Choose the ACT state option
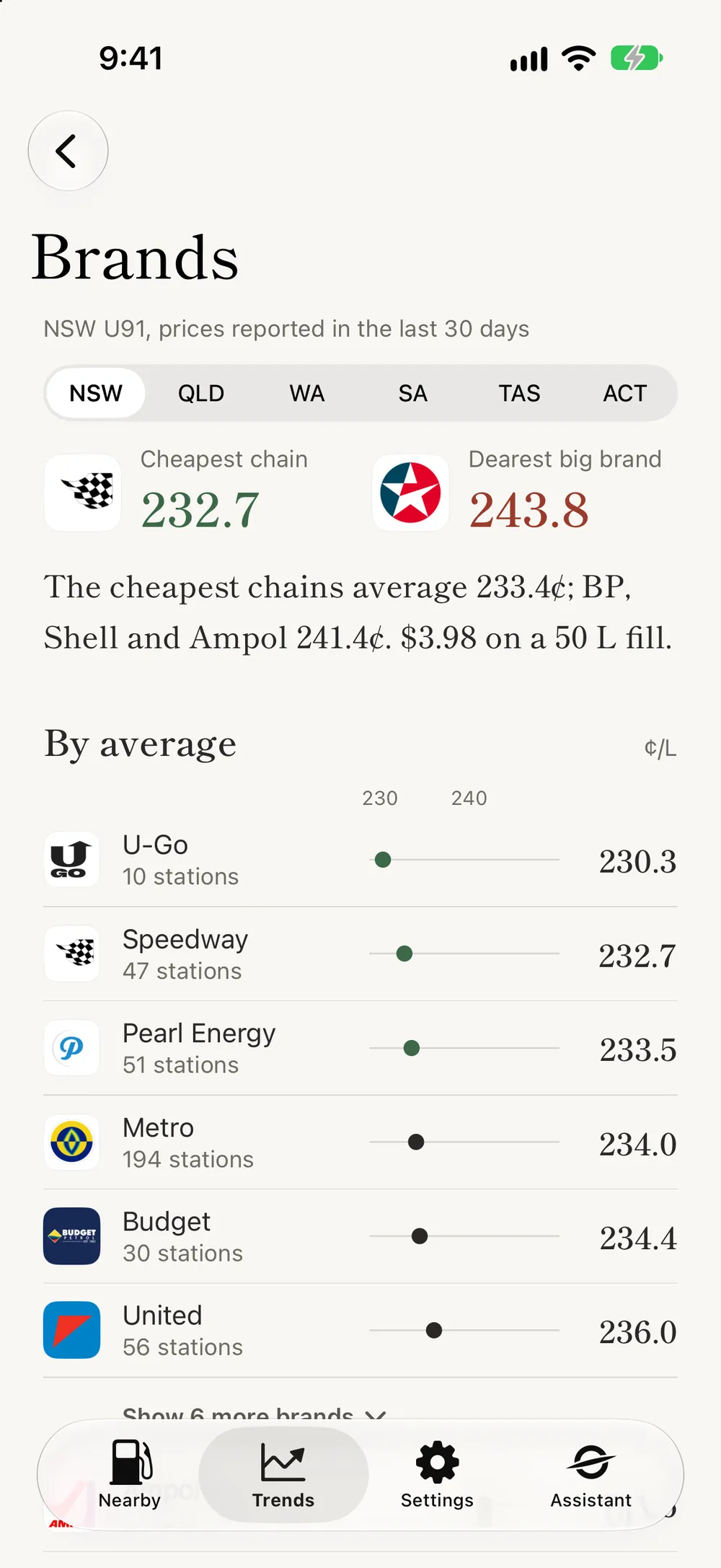The width and height of the screenshot is (721, 1568). coord(625,393)
